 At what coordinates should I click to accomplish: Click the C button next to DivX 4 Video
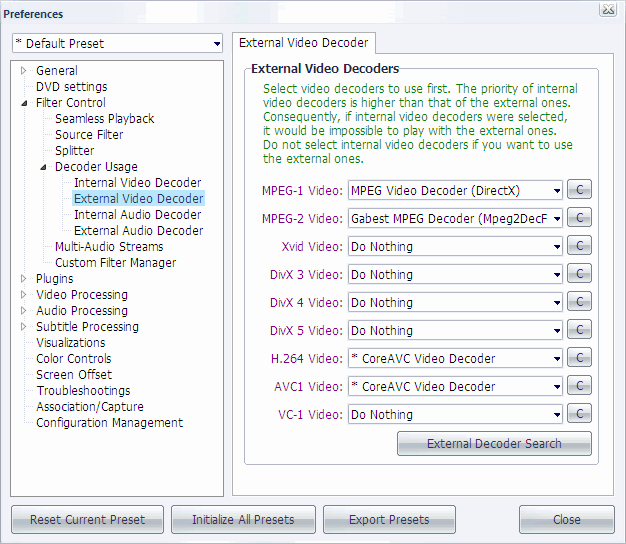point(579,302)
